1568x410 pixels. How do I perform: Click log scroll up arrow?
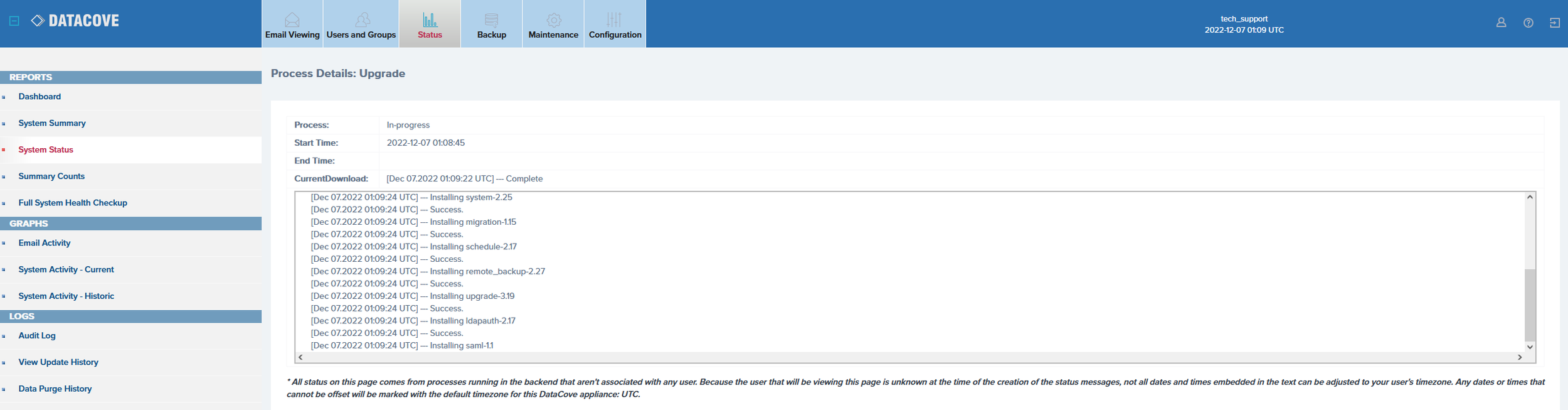pyautogui.click(x=1530, y=197)
